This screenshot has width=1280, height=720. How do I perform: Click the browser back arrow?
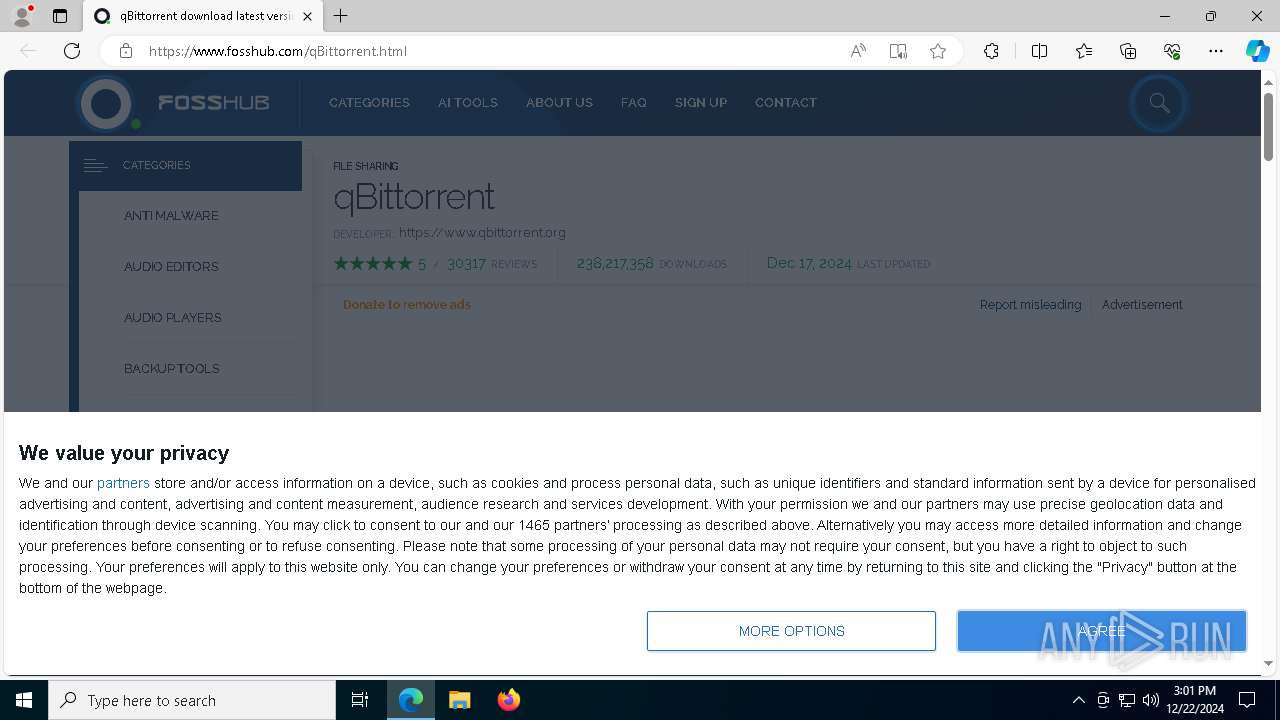point(28,51)
